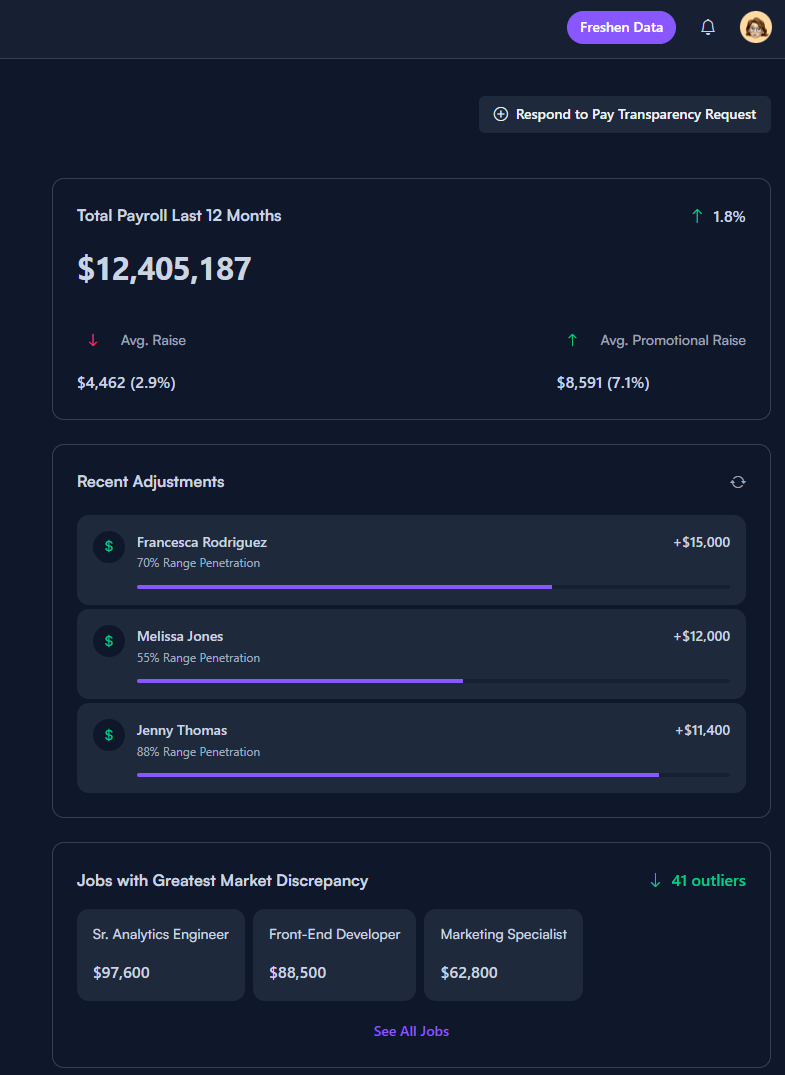Image resolution: width=785 pixels, height=1075 pixels.
Task: Click the dollar icon next to Melissa Jones
Action: [x=108, y=640]
